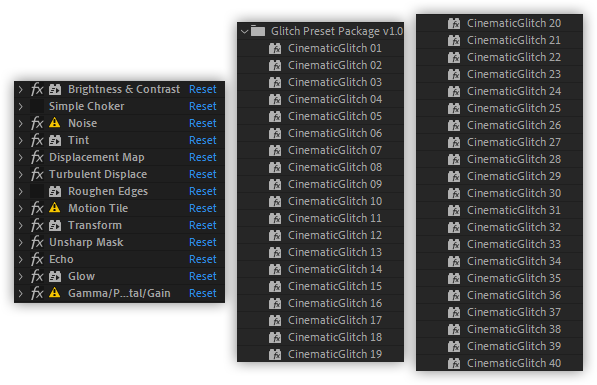Expand Tint effect properties
Screen dimensions: 597x385
(x=21, y=140)
